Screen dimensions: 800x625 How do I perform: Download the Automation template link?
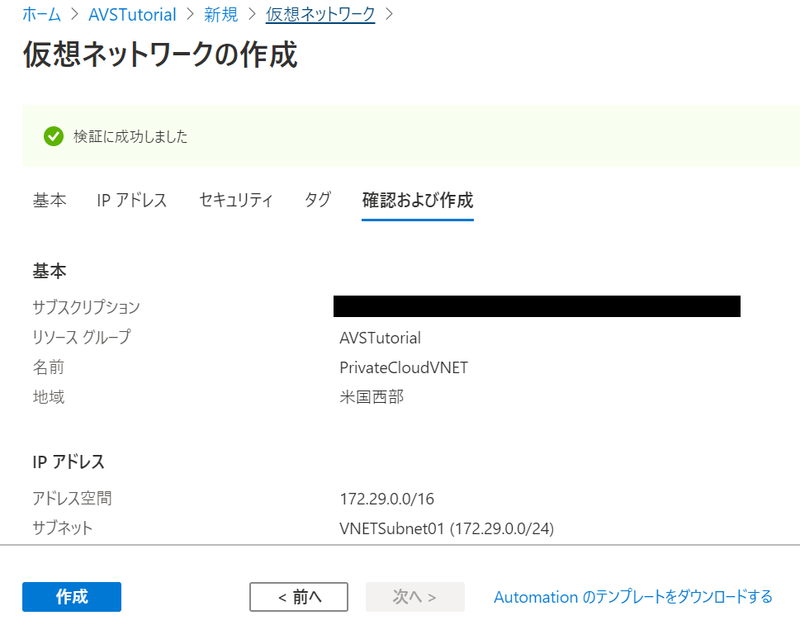(x=633, y=597)
